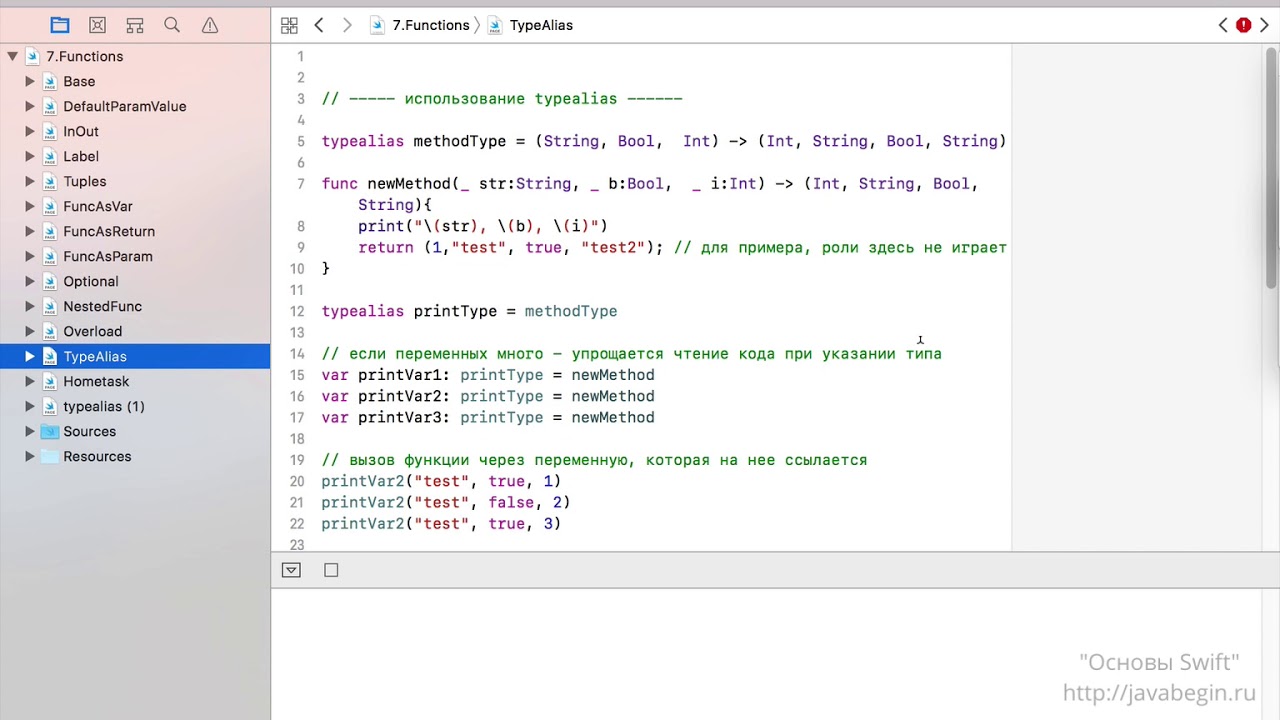
Task: Select the TypeAlias page row
Action: [x=135, y=356]
